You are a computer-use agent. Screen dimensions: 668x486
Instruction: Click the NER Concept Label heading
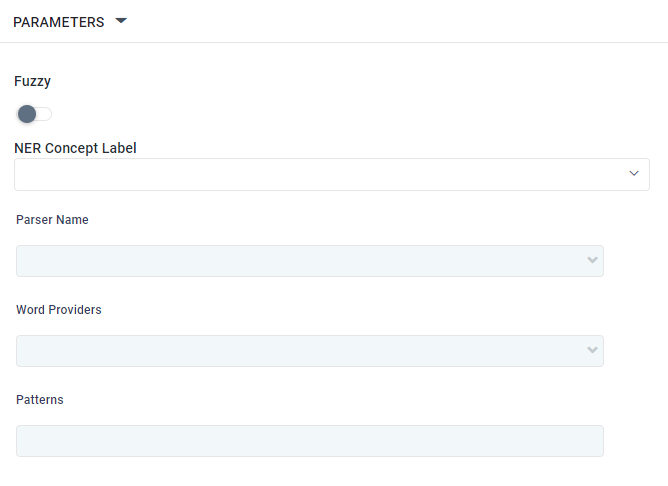75,148
